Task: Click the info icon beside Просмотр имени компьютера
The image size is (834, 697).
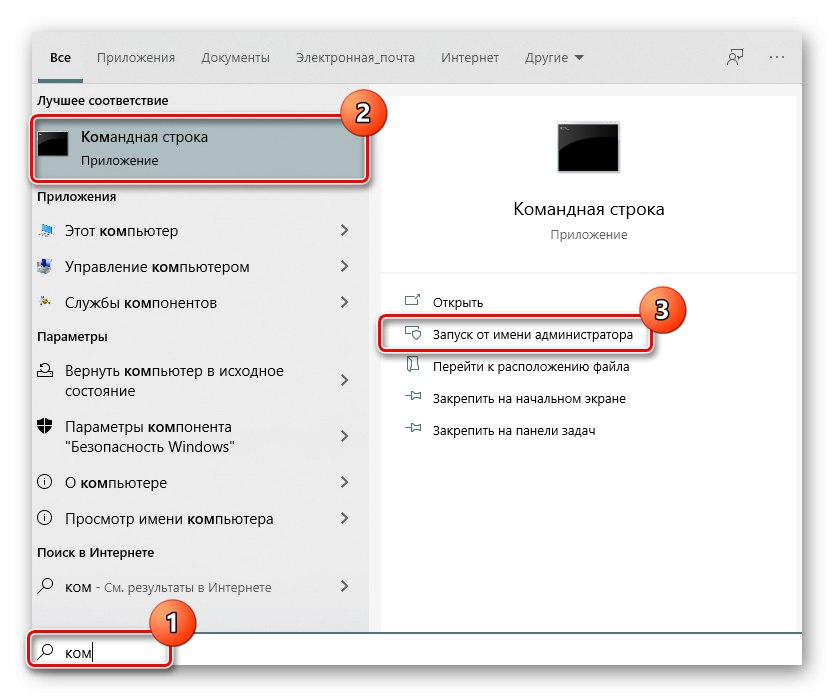Action: click(45, 518)
